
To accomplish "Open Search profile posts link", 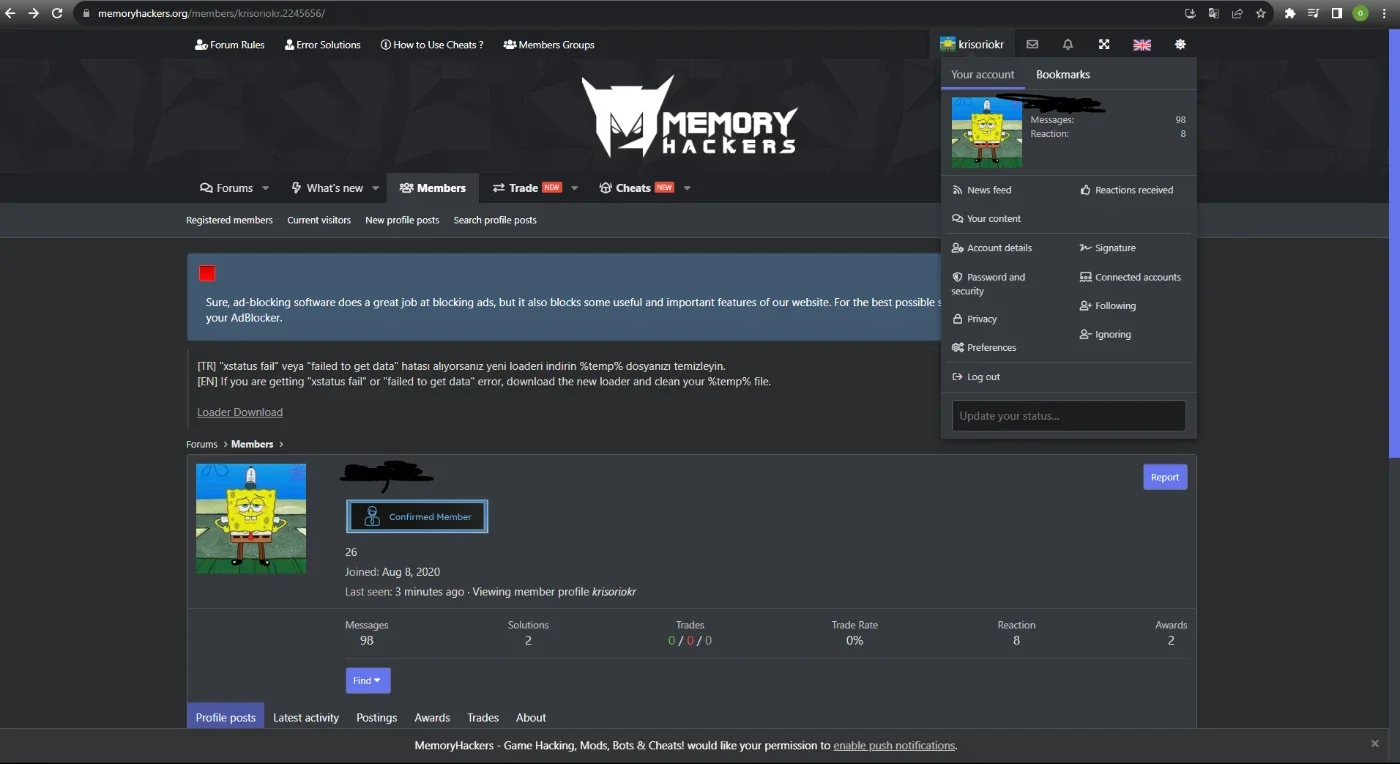I will pyautogui.click(x=495, y=220).
